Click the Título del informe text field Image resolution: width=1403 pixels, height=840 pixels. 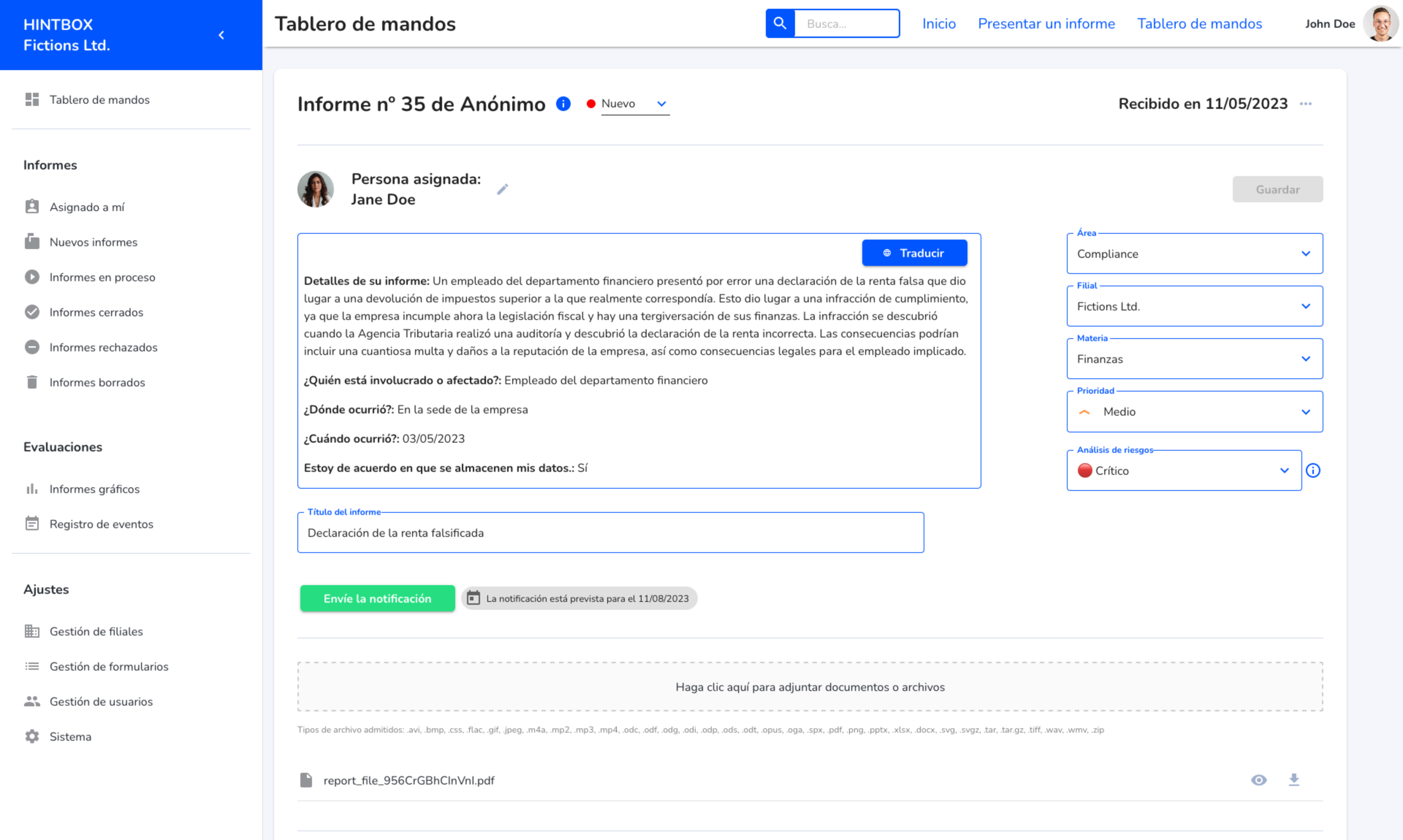pos(611,532)
